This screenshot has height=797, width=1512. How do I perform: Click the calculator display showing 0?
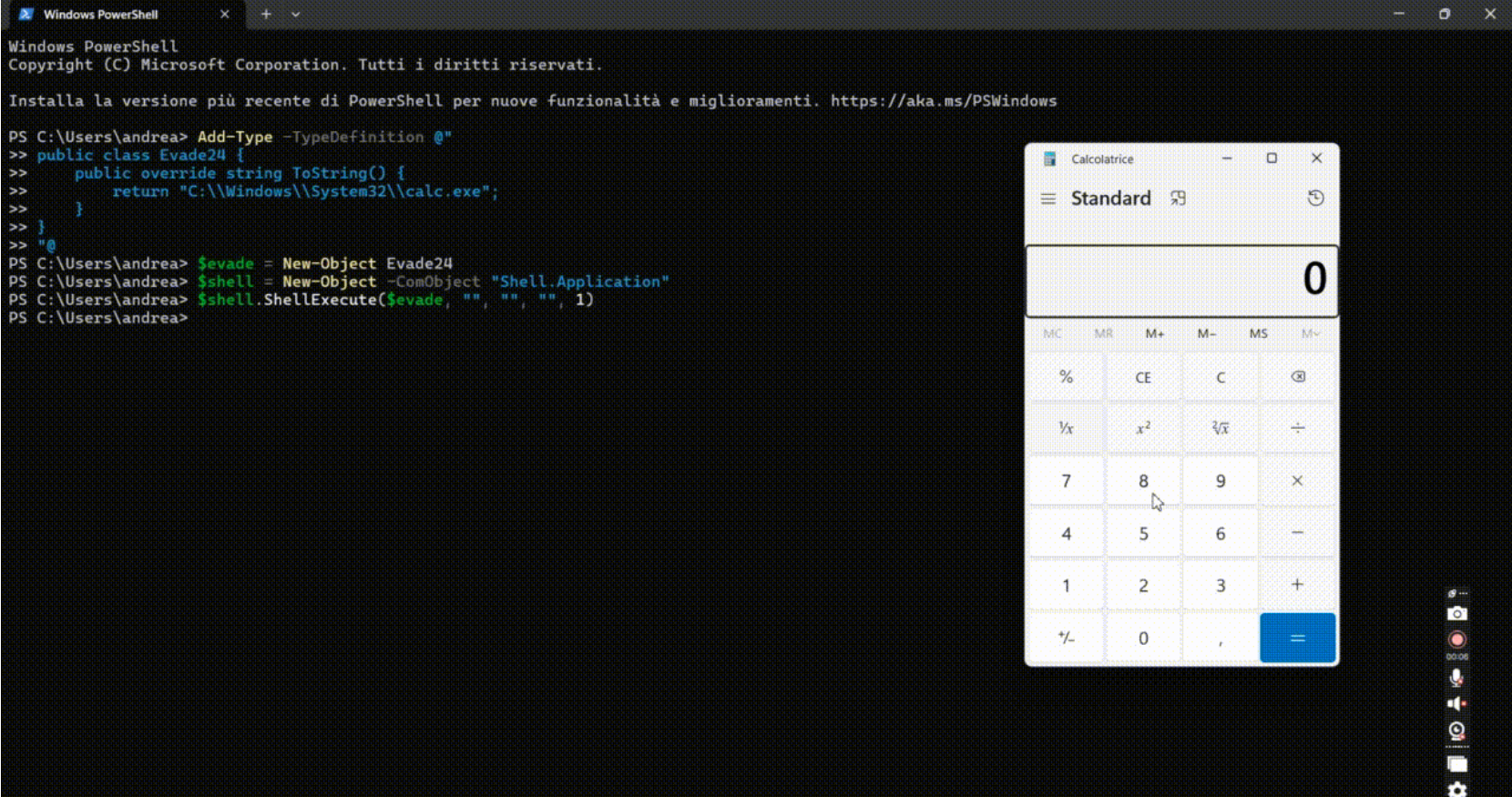pos(1181,280)
